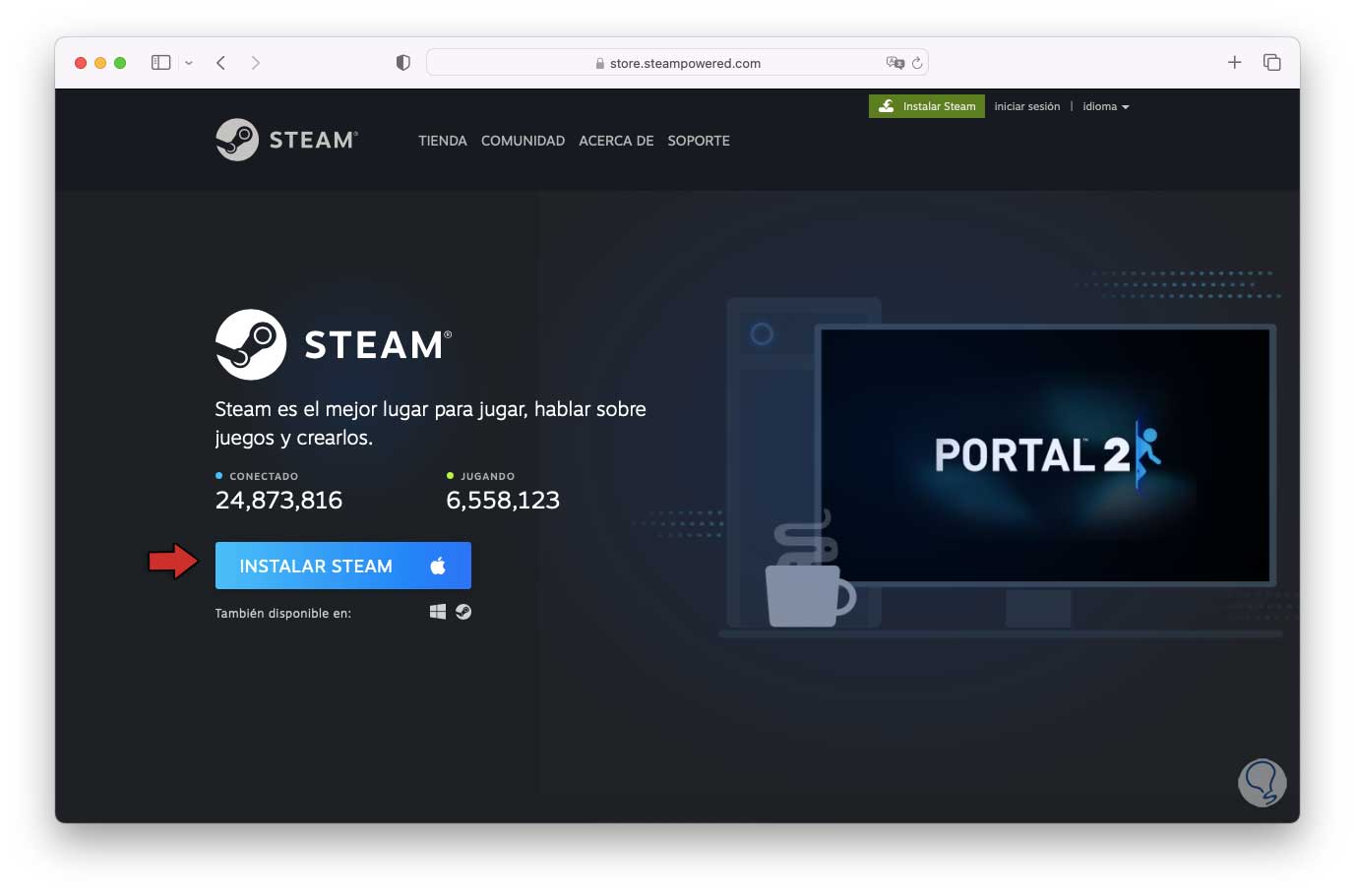This screenshot has width=1355, height=896.
Task: Reload the page with refresh icon
Action: (917, 63)
